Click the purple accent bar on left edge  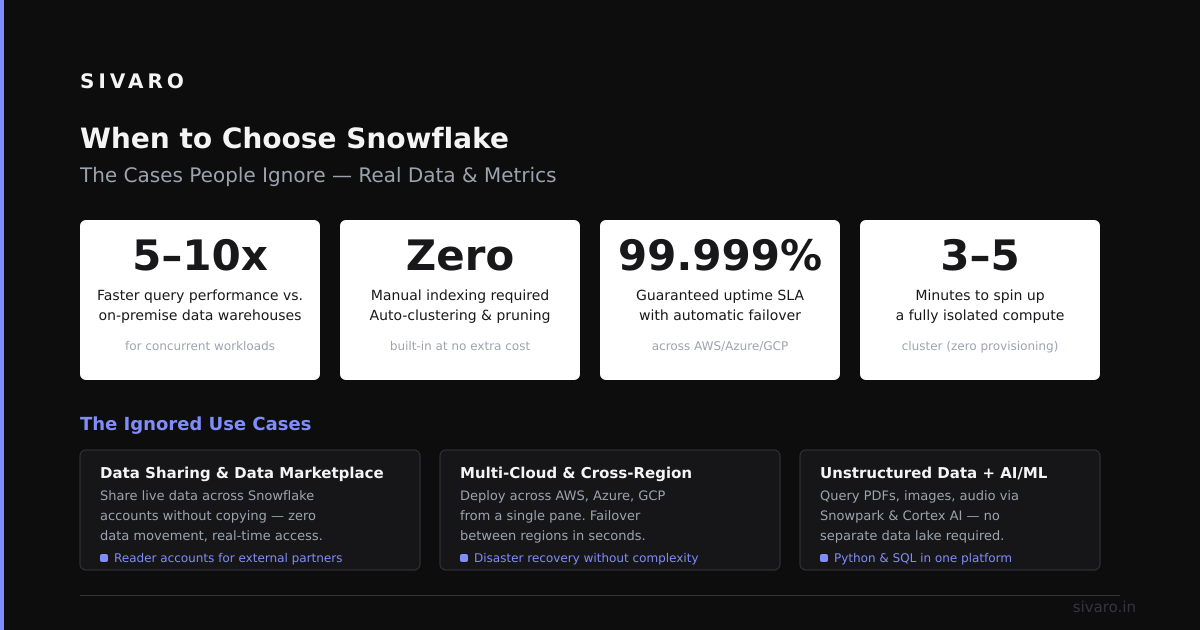pos(2,315)
